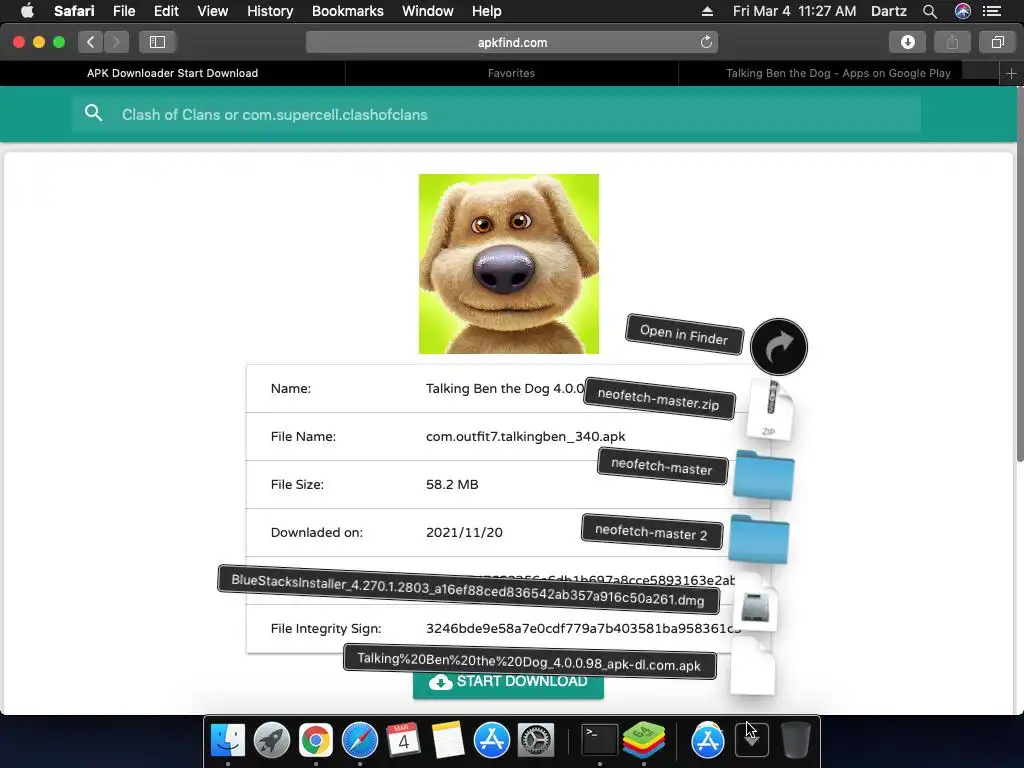The width and height of the screenshot is (1024, 768).
Task: Click the Clash of Clans search field
Action: tap(496, 114)
